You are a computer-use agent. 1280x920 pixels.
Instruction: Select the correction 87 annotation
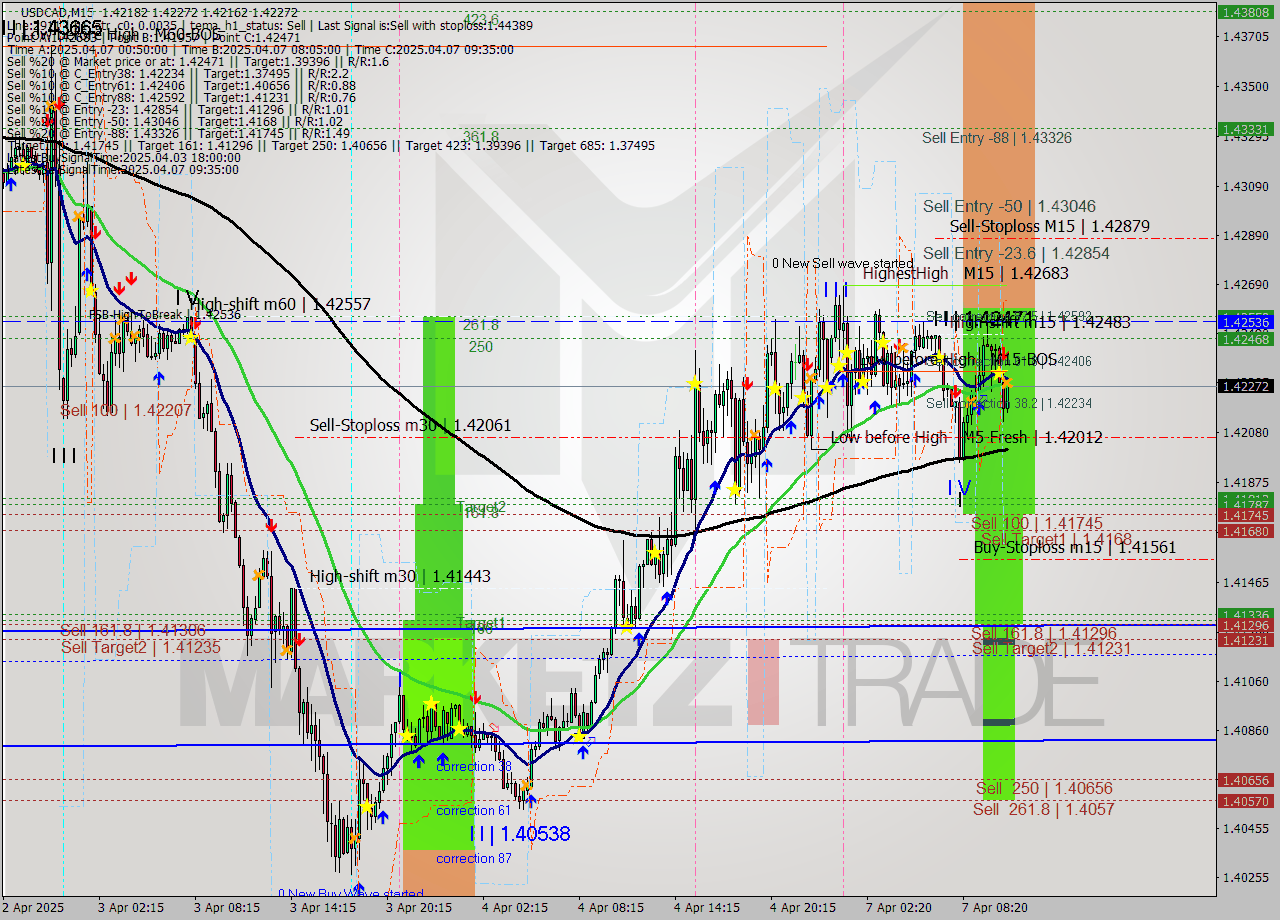click(473, 858)
